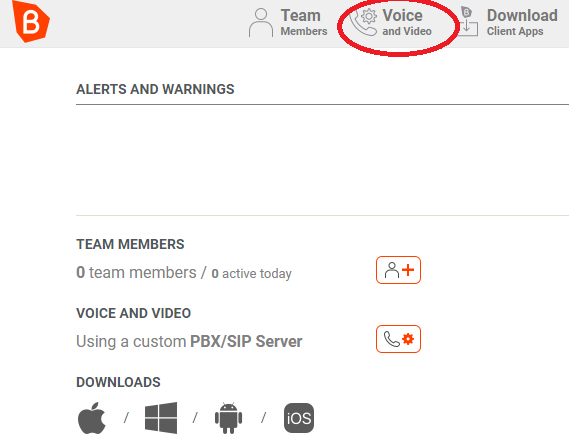Image resolution: width=569 pixels, height=446 pixels.
Task: Open Download Client Apps menu
Action: point(522,22)
